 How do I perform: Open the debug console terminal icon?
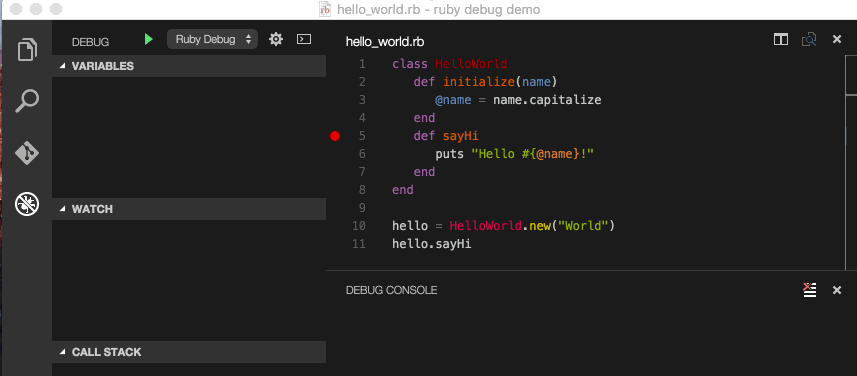pyautogui.click(x=303, y=39)
